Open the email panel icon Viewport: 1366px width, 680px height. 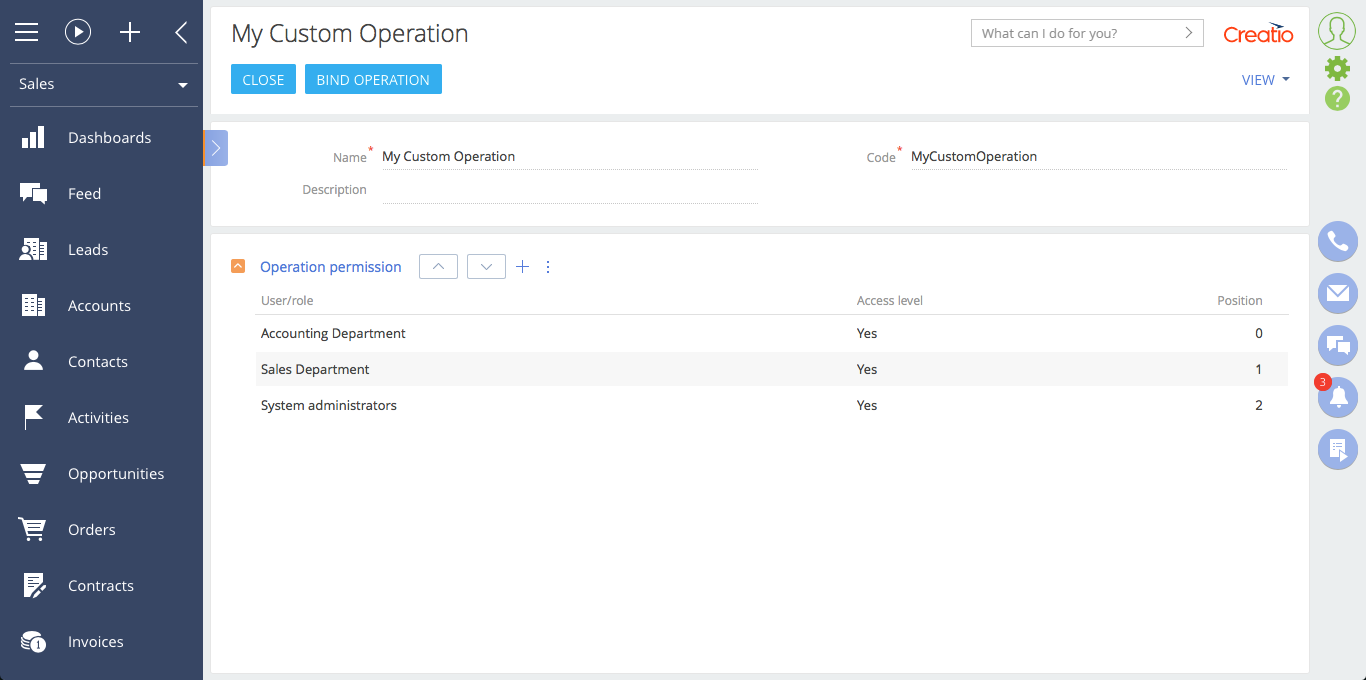(1337, 293)
